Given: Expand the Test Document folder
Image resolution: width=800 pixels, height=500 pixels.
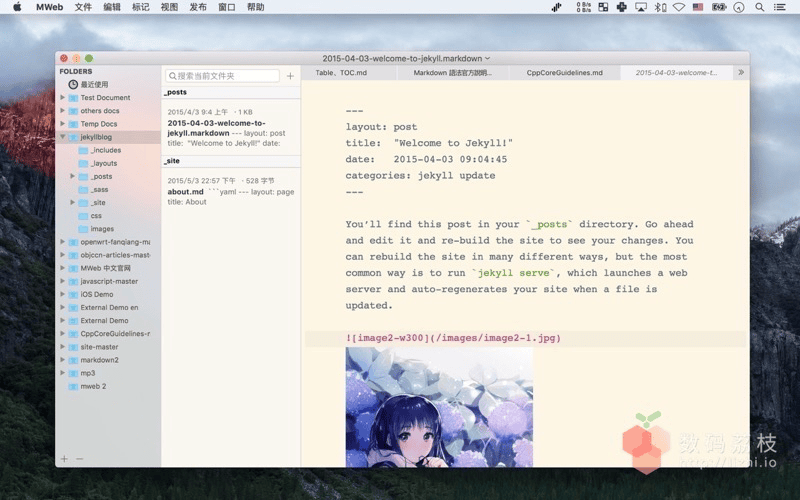Looking at the screenshot, I should point(62,97).
